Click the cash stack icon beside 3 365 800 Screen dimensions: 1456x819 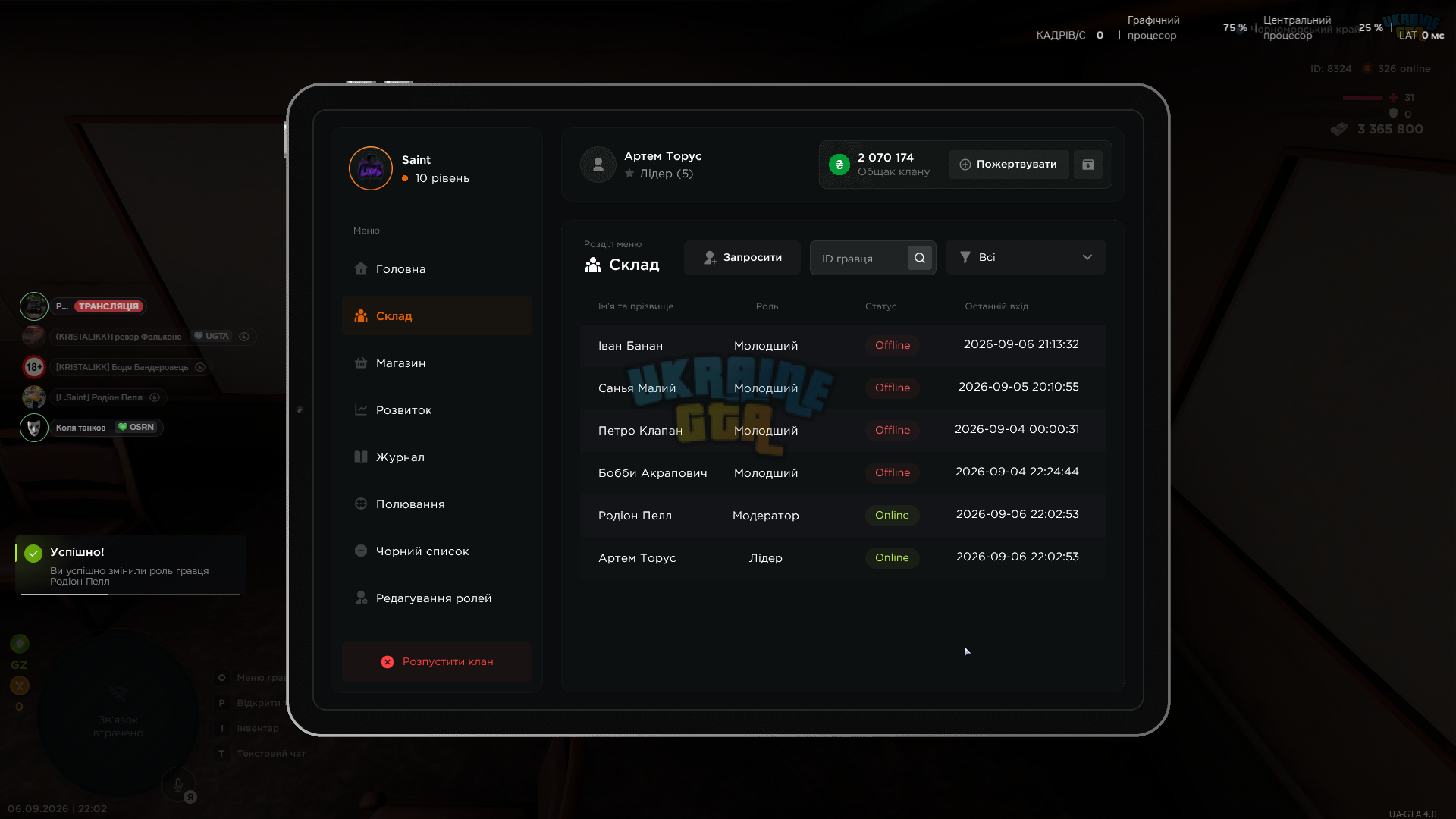point(1339,130)
